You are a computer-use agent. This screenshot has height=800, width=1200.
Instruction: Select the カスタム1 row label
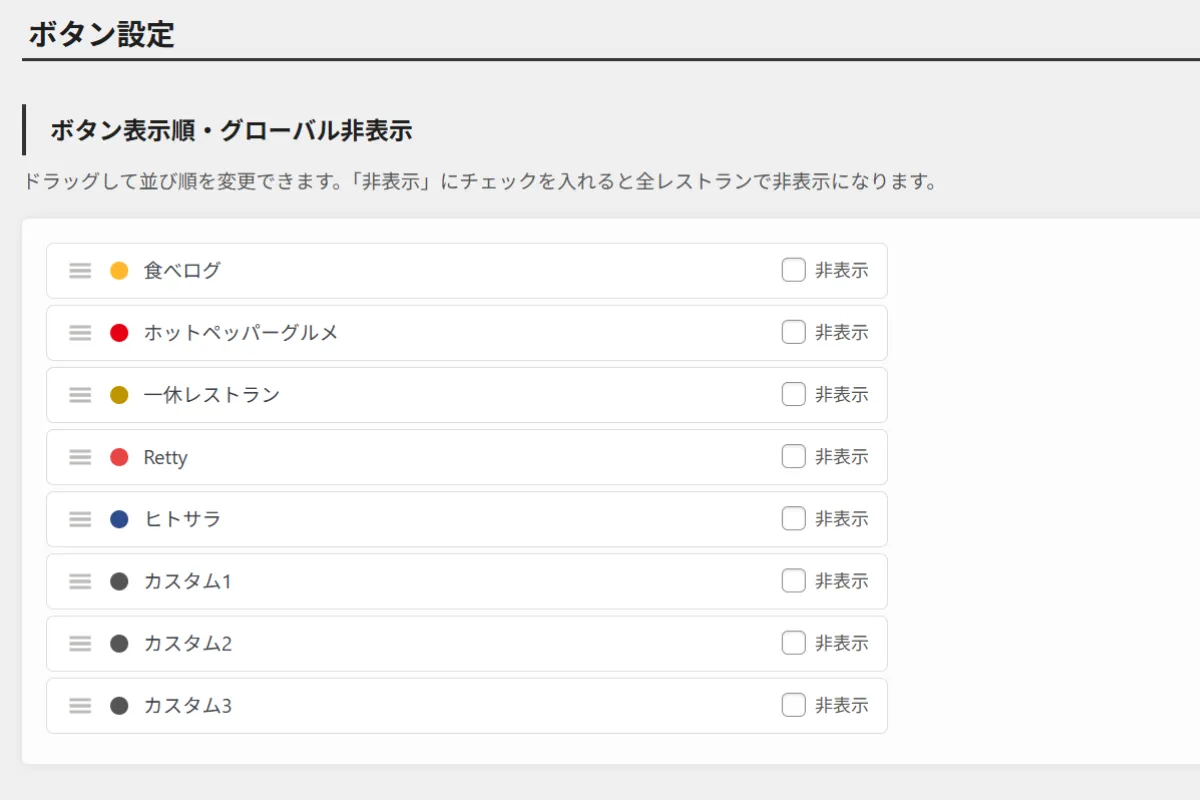(x=188, y=581)
